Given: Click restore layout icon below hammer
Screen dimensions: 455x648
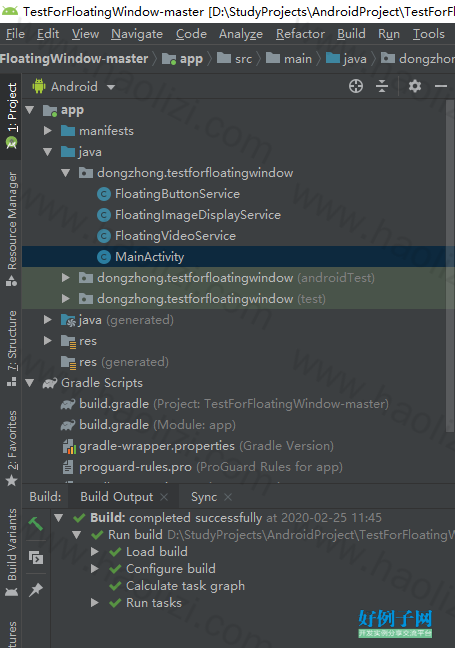Looking at the screenshot, I should click(36, 558).
